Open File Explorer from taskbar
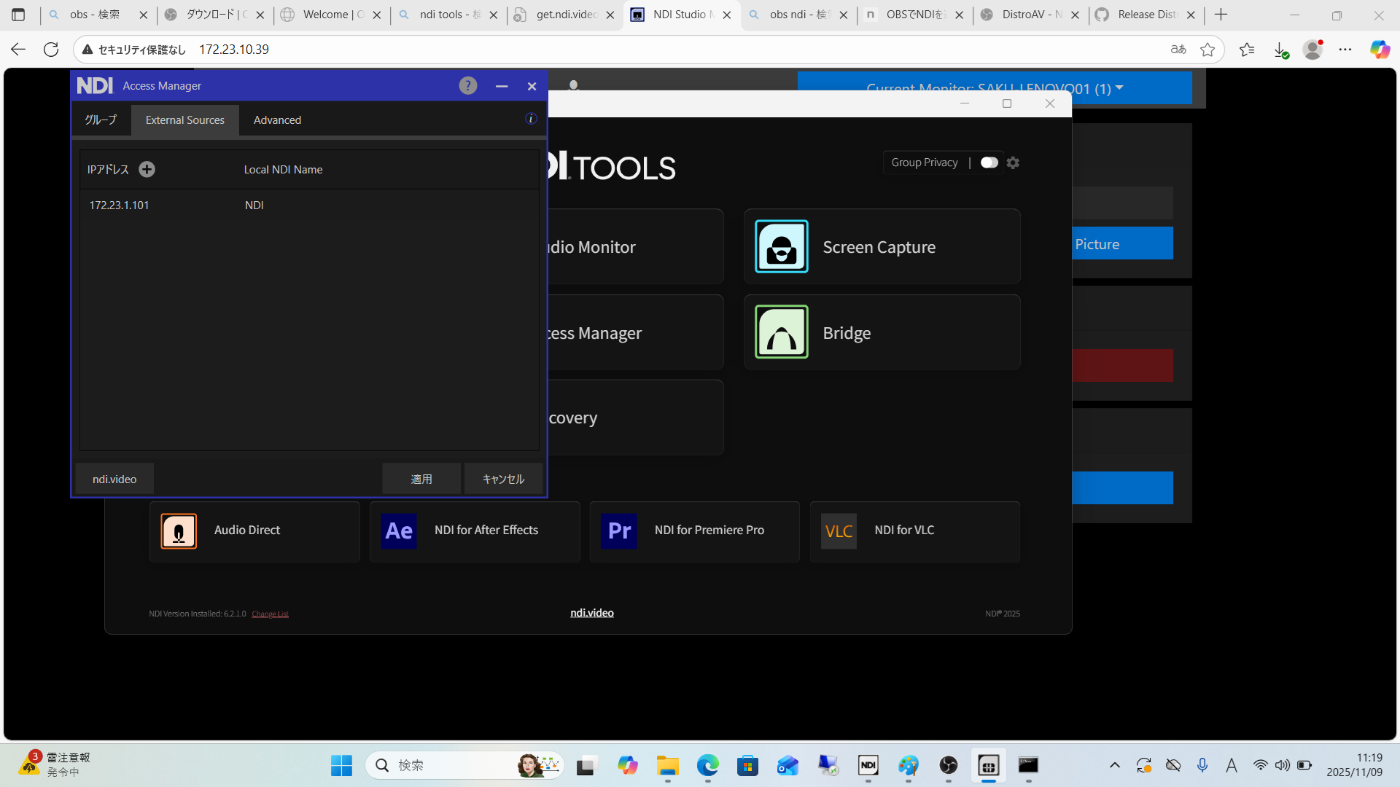Screen dimensions: 1400x787 (667, 765)
